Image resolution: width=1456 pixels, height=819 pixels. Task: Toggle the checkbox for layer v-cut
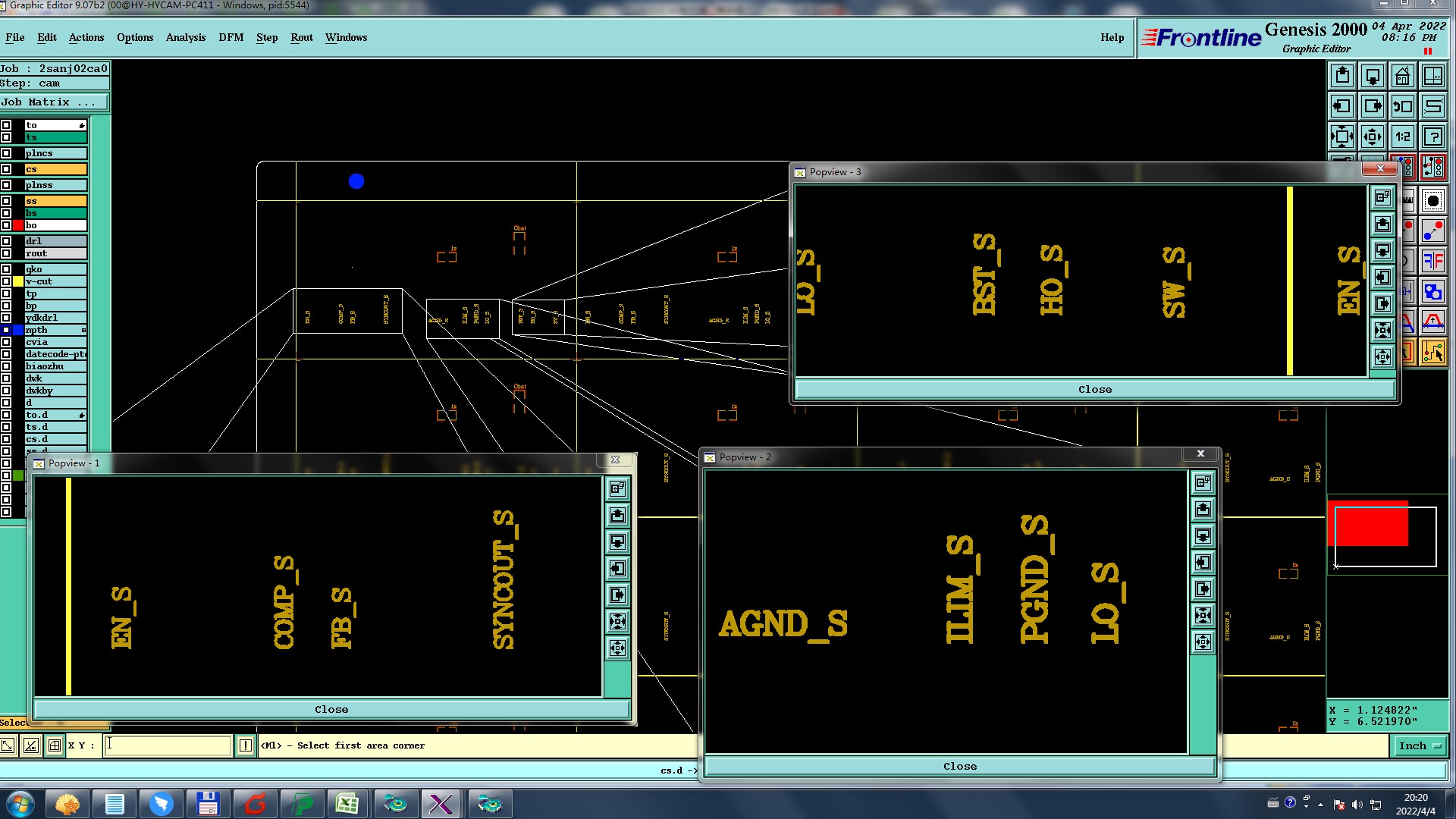tap(6, 281)
